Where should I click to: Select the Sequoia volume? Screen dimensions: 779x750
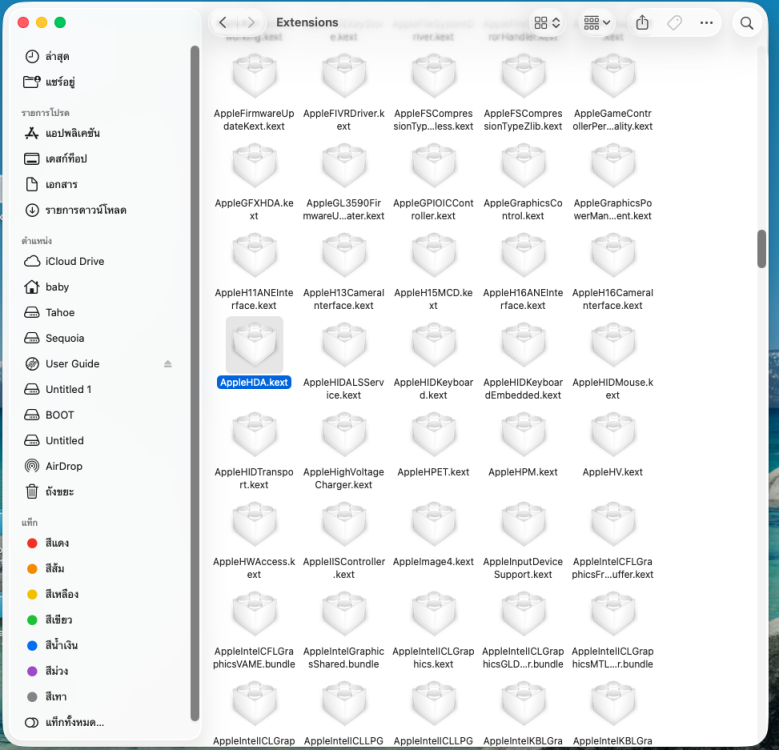pos(99,338)
